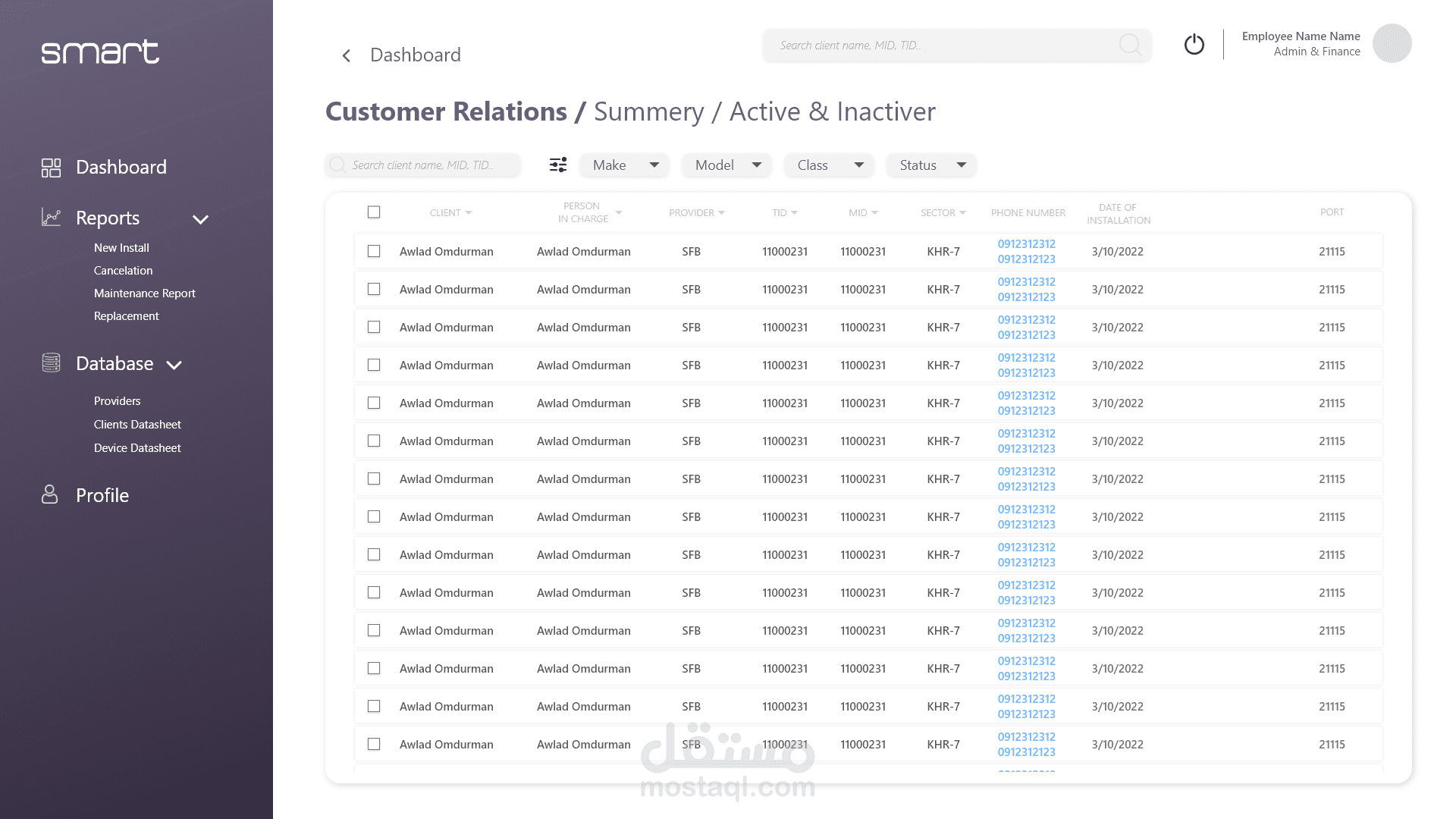The height and width of the screenshot is (819, 1456).
Task: Click the employee avatar circle
Action: click(x=1392, y=43)
